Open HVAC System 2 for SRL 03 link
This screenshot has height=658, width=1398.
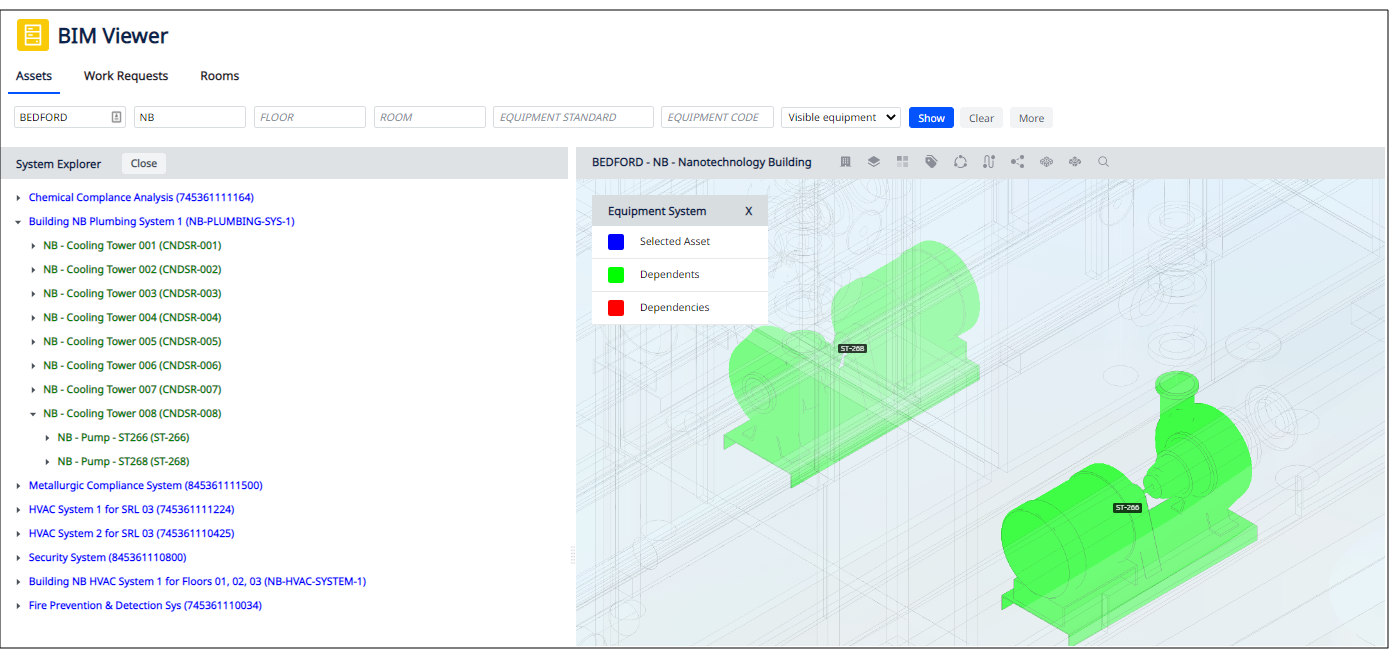[x=131, y=534]
